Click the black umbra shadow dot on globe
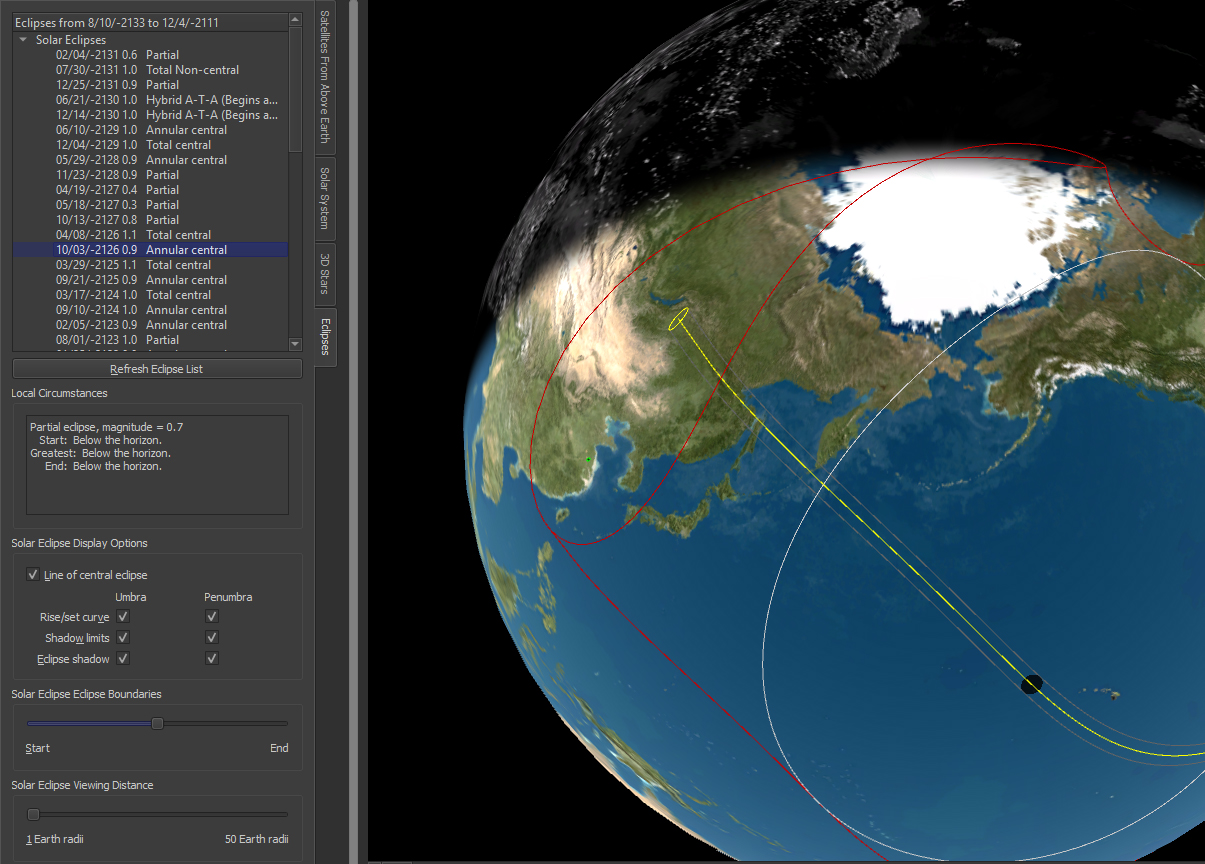 point(1032,684)
